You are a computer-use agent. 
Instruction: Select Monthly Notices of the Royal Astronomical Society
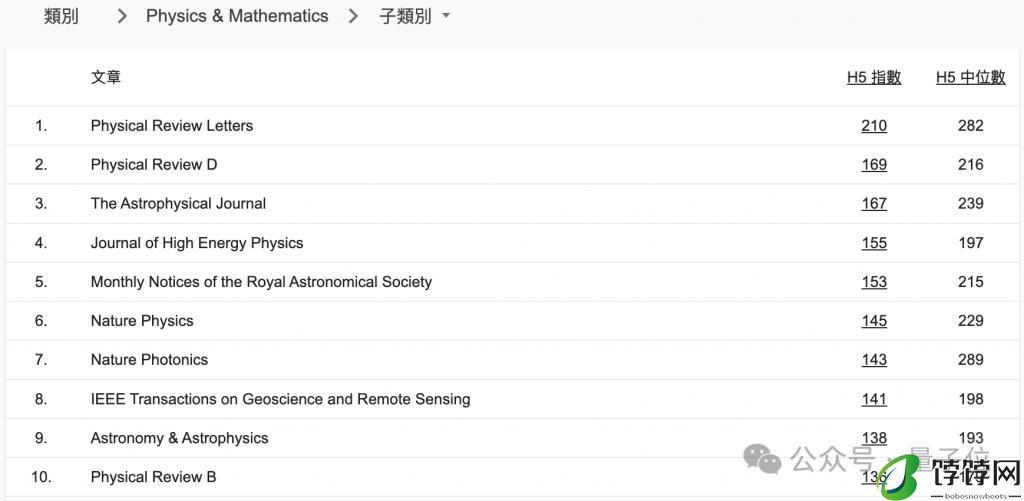261,282
